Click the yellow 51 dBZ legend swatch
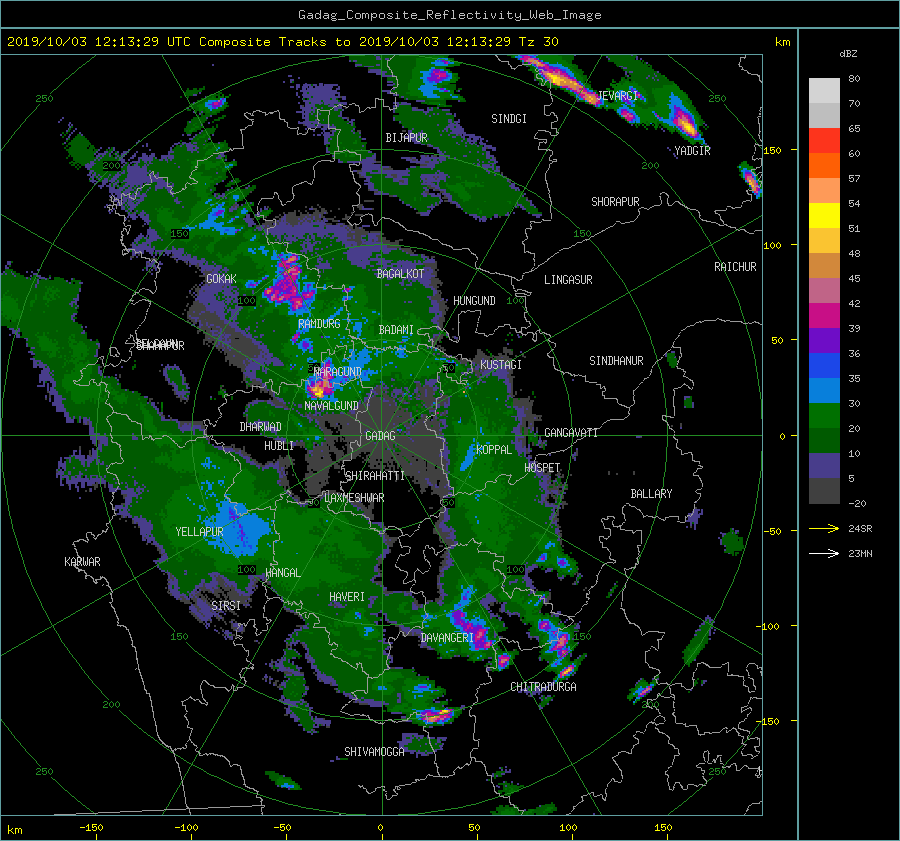 [x=824, y=216]
